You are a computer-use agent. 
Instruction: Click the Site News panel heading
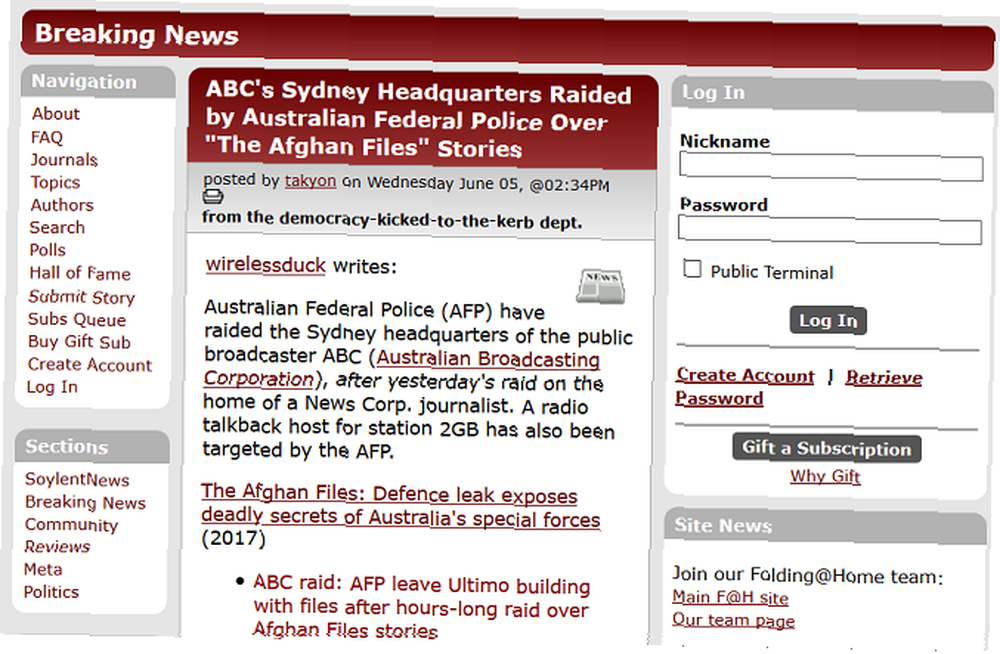tap(723, 526)
